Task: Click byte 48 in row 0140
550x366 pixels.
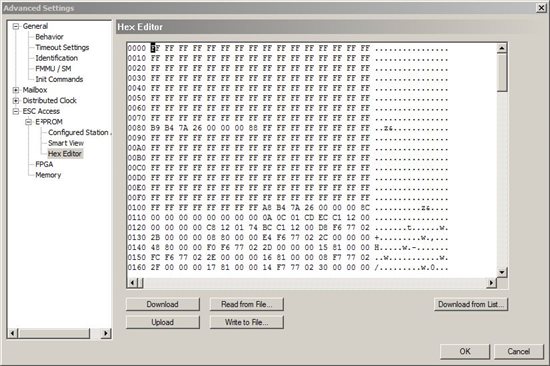Action: click(155, 248)
